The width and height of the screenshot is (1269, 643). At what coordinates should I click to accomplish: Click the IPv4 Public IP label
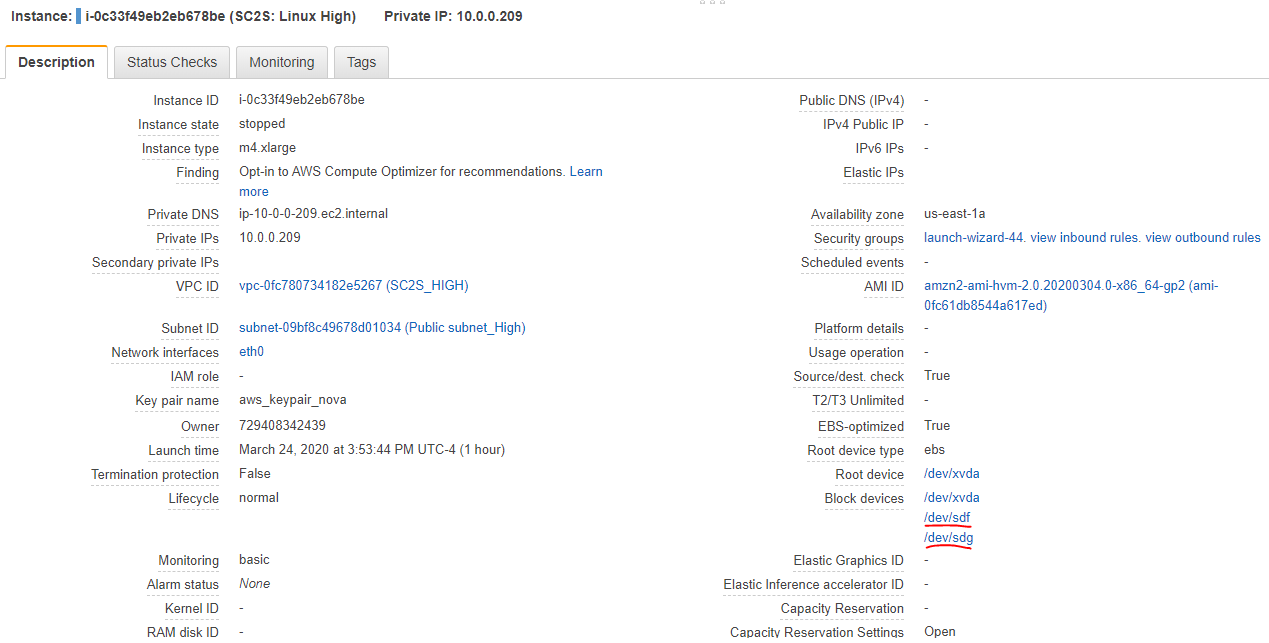point(863,125)
